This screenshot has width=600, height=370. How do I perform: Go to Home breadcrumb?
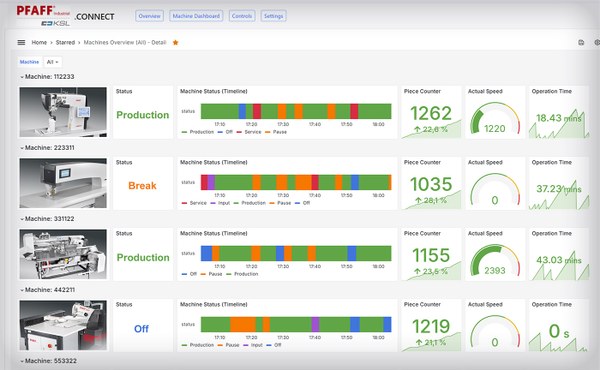[39, 42]
